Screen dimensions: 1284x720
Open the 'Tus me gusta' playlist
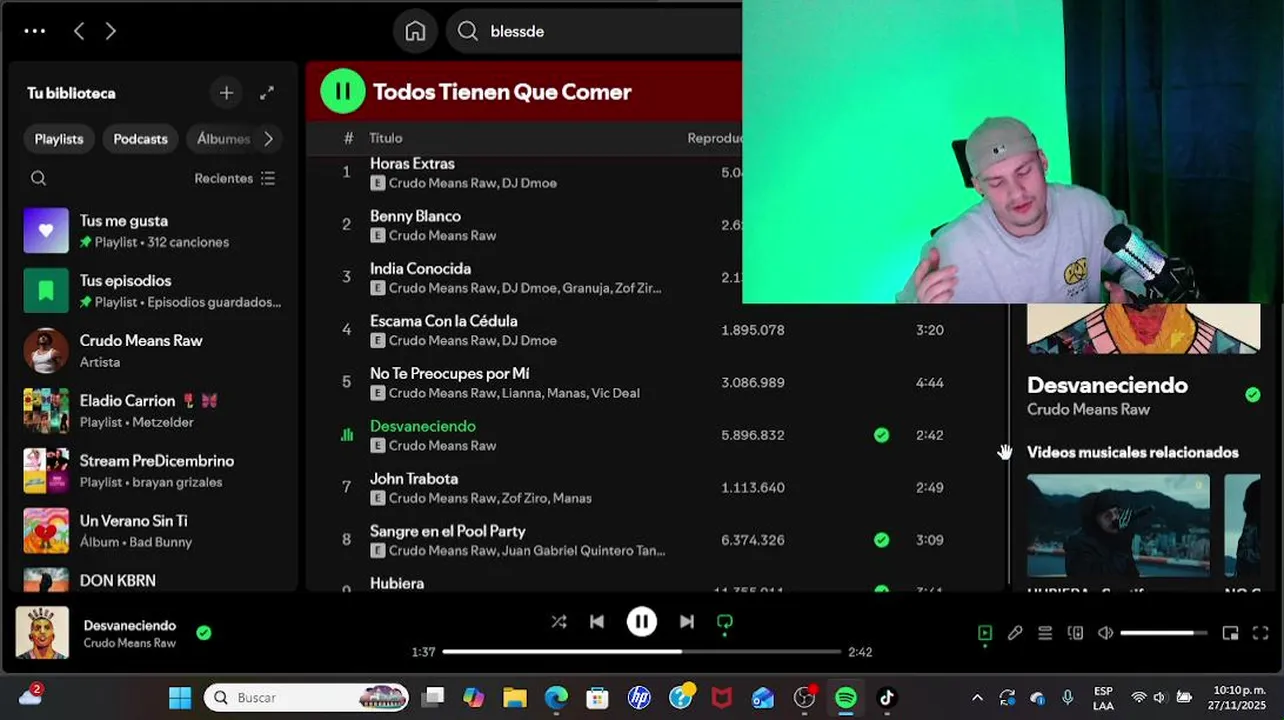coord(153,231)
